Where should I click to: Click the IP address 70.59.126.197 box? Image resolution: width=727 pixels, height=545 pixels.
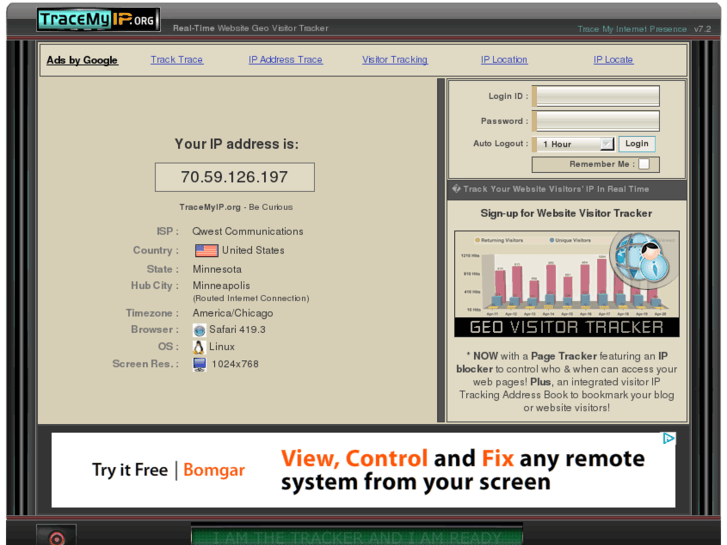[x=235, y=177]
